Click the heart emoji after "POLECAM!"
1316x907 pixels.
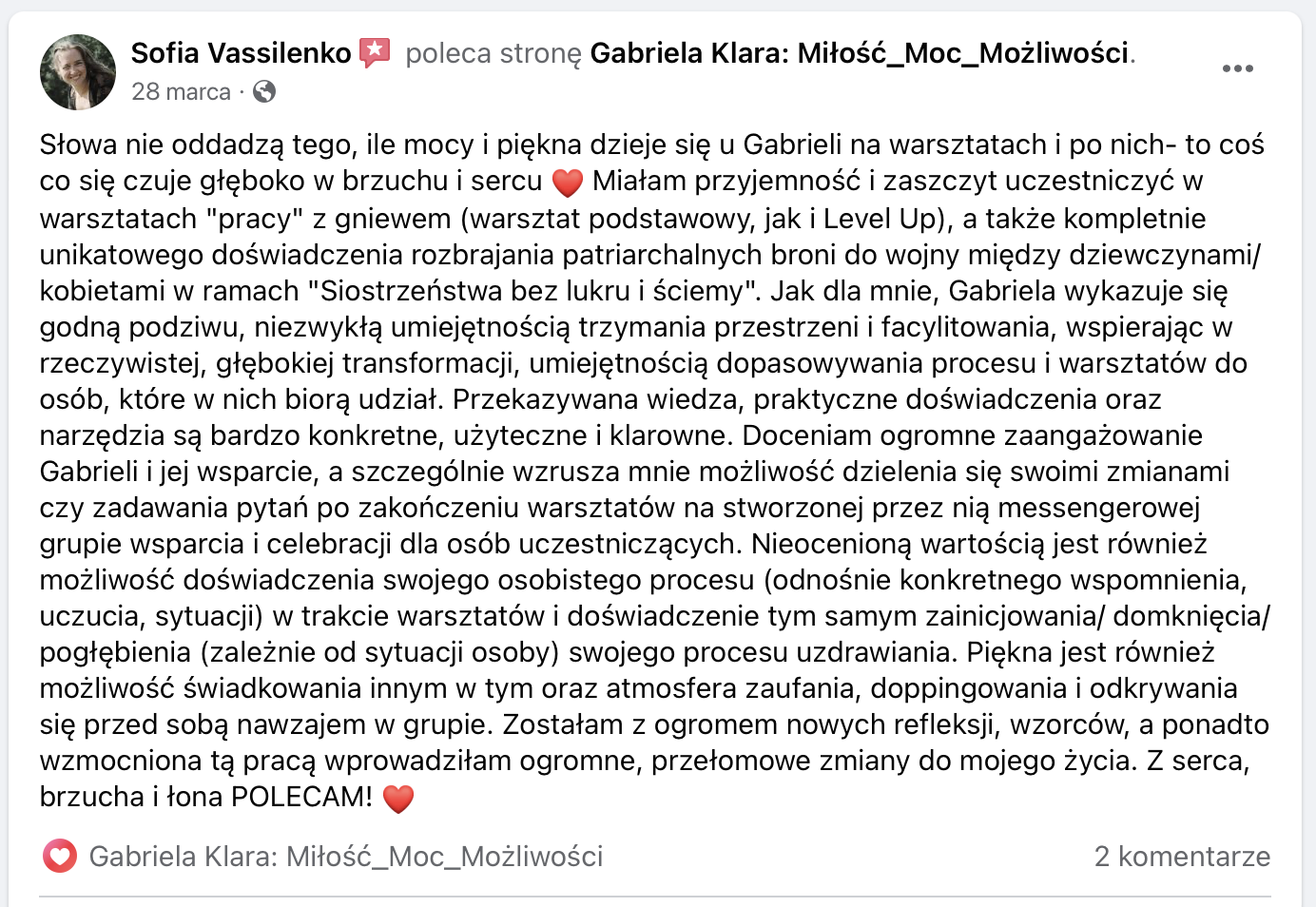coord(398,799)
